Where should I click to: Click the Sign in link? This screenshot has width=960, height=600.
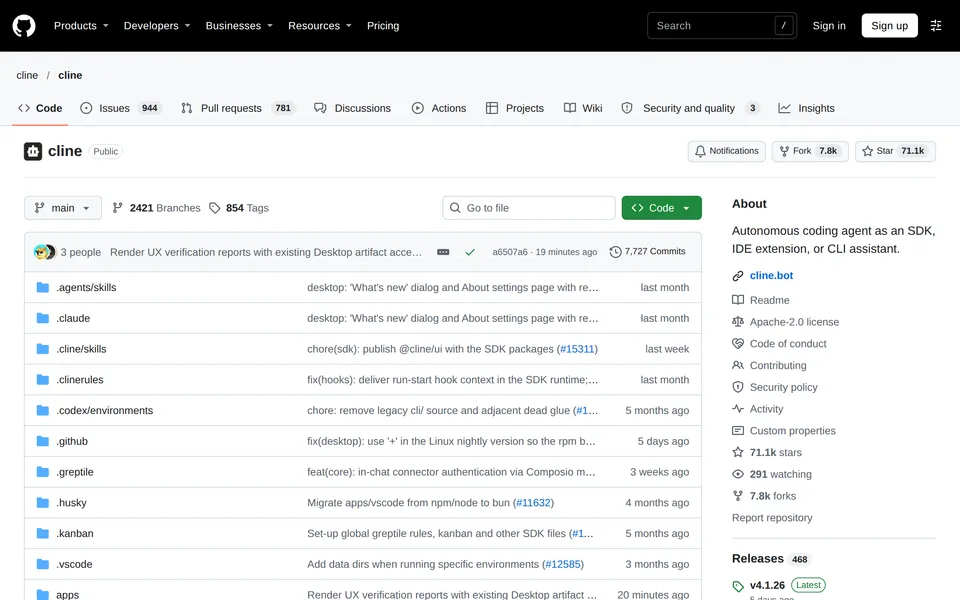[x=829, y=26]
